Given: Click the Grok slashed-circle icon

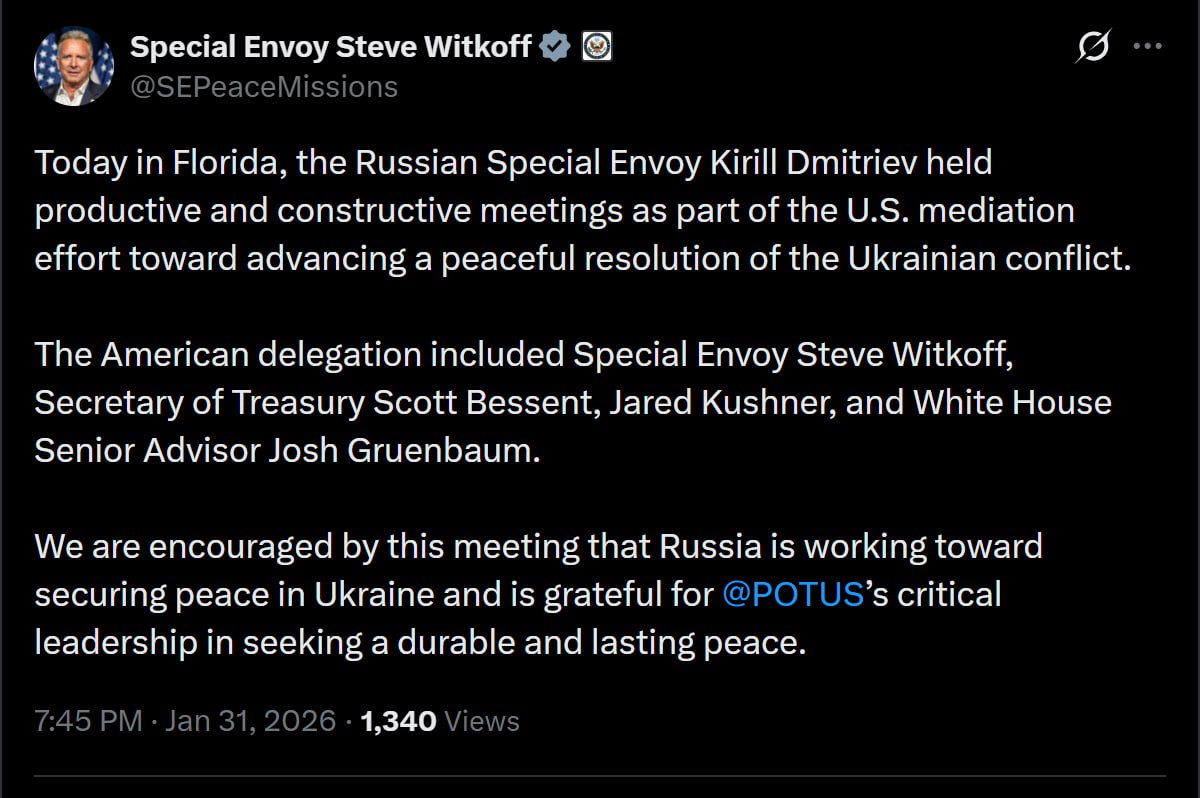Looking at the screenshot, I should point(1093,46).
